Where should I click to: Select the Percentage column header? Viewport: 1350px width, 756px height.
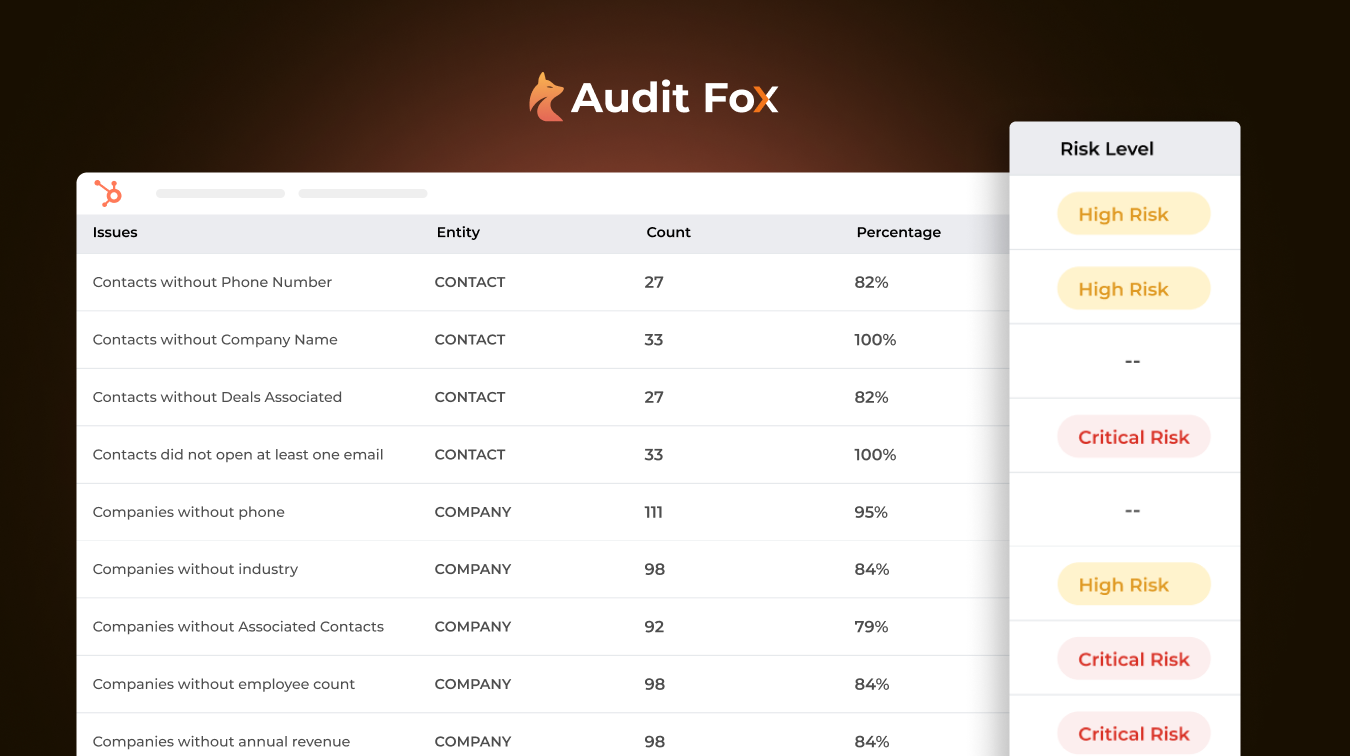coord(898,232)
